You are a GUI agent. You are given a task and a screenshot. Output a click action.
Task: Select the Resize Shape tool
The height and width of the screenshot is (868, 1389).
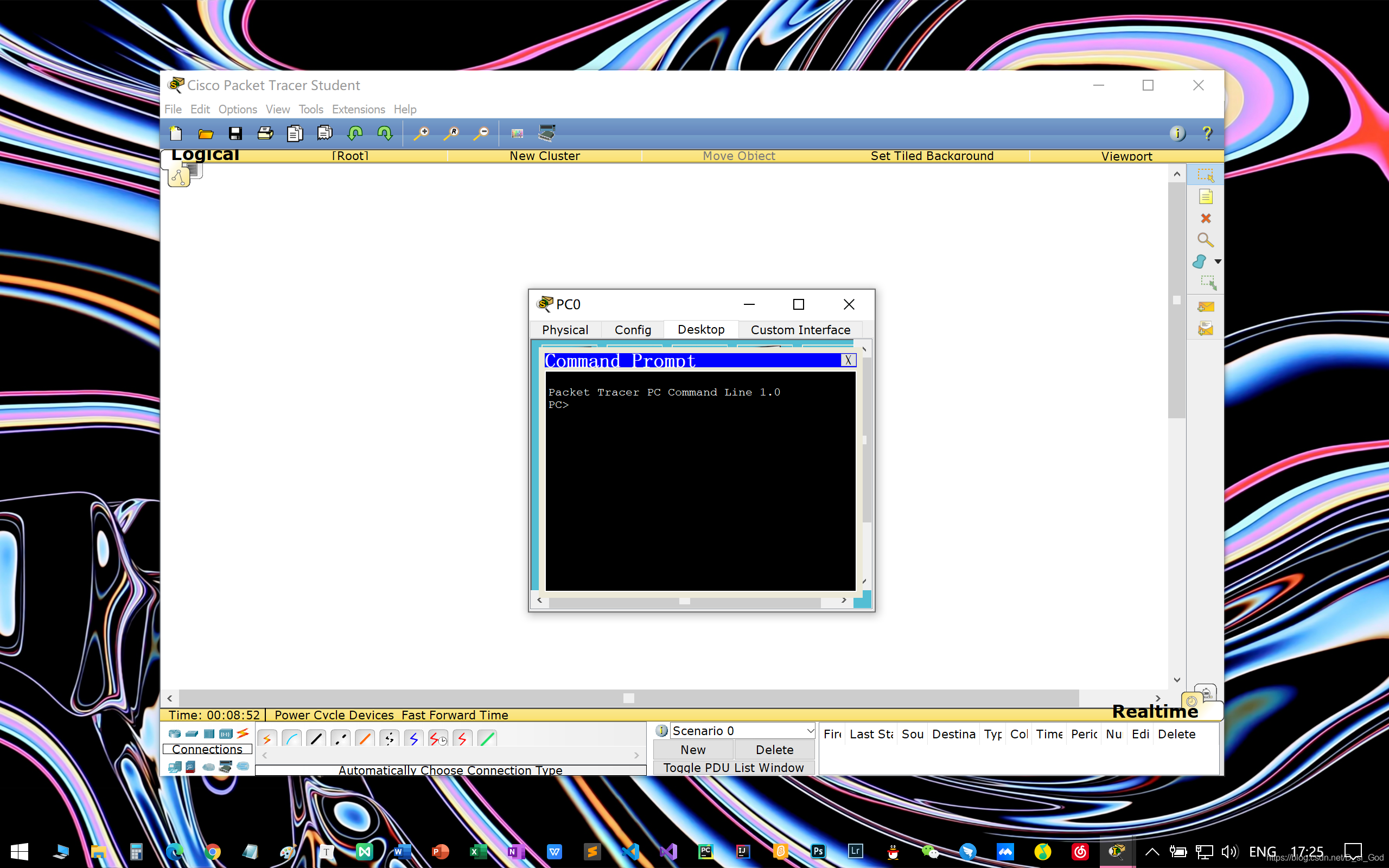pos(1208,282)
